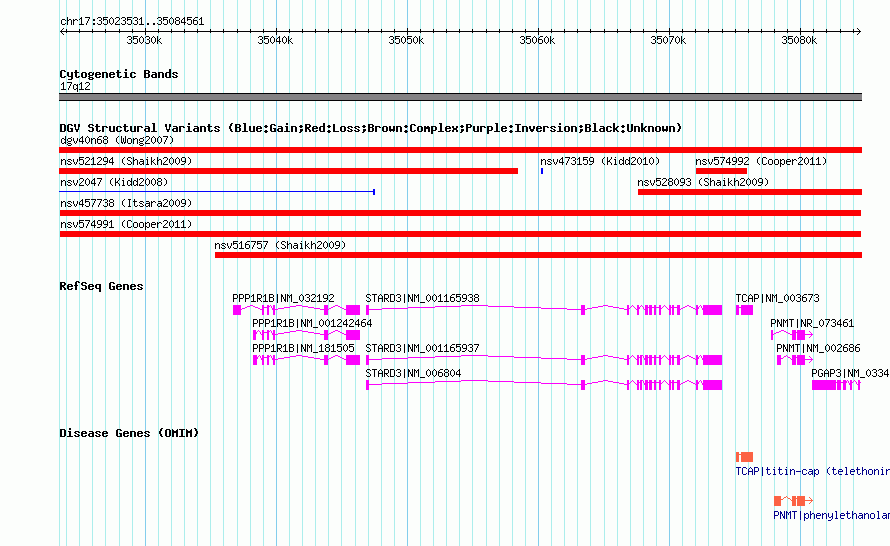Click the Disease Genes (OMIM) track title
The height and width of the screenshot is (546, 890).
point(129,432)
